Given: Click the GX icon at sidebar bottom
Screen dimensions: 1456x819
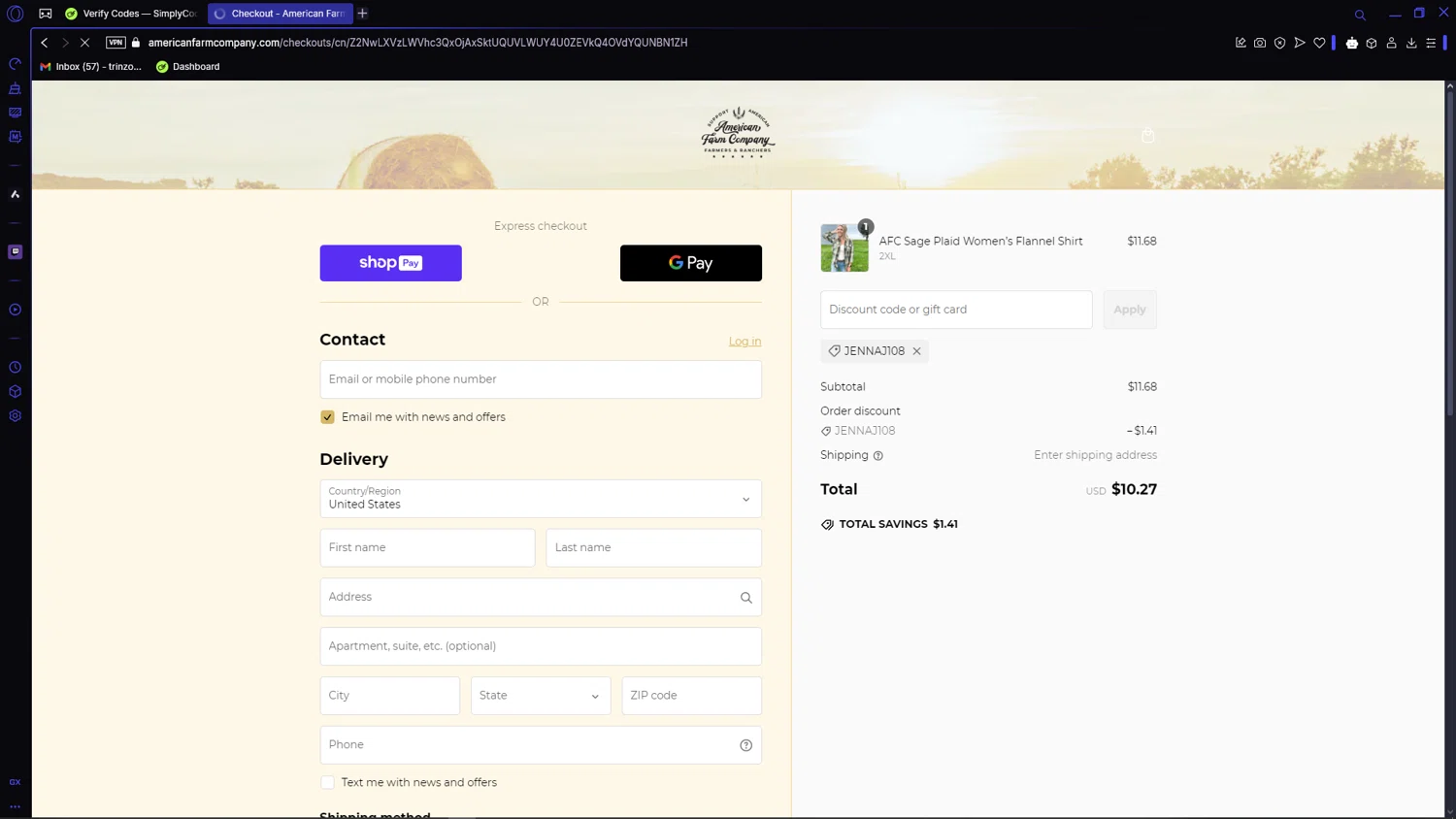Looking at the screenshot, I should (x=15, y=782).
